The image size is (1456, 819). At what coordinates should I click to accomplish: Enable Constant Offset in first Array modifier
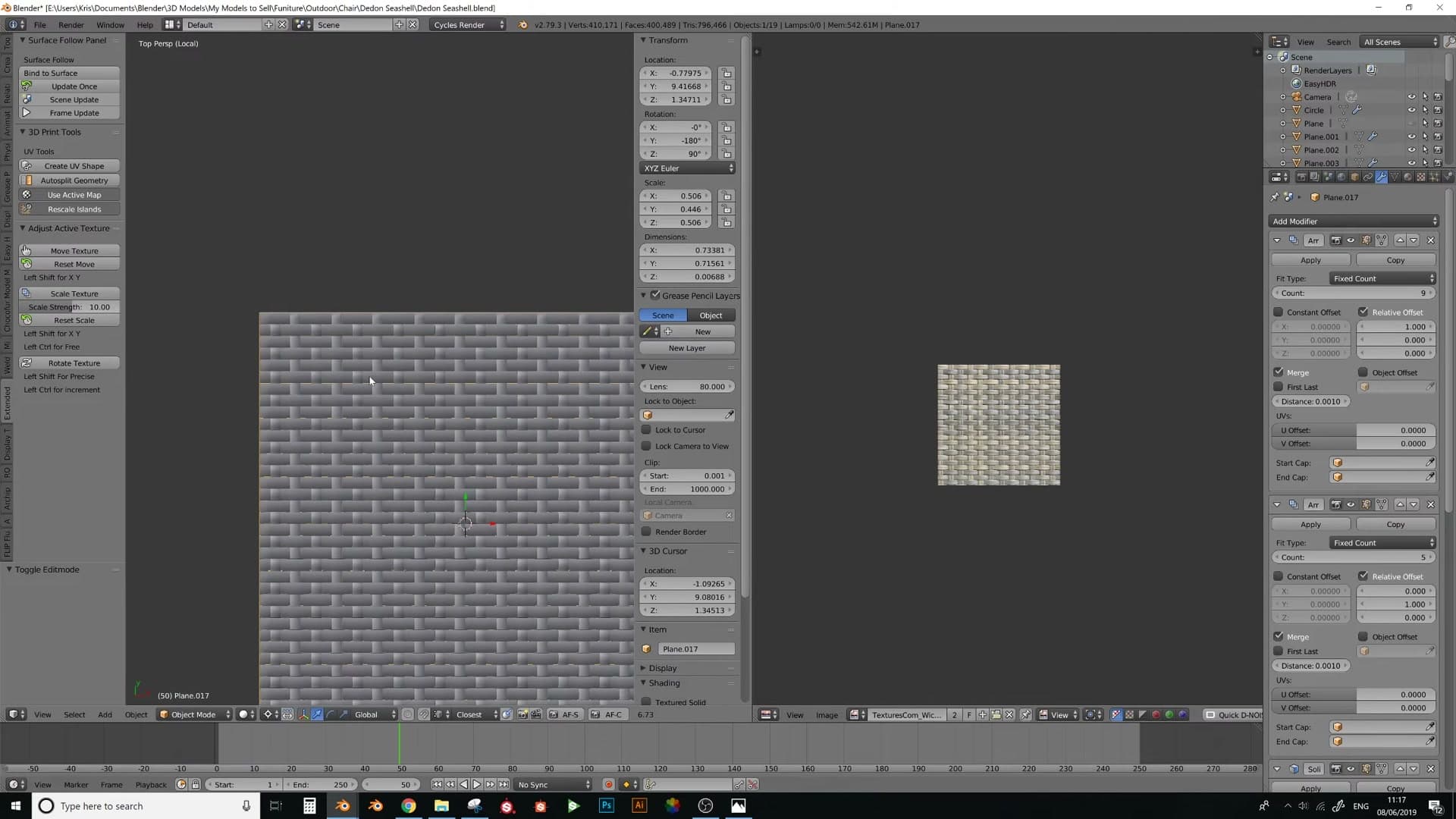click(x=1278, y=312)
